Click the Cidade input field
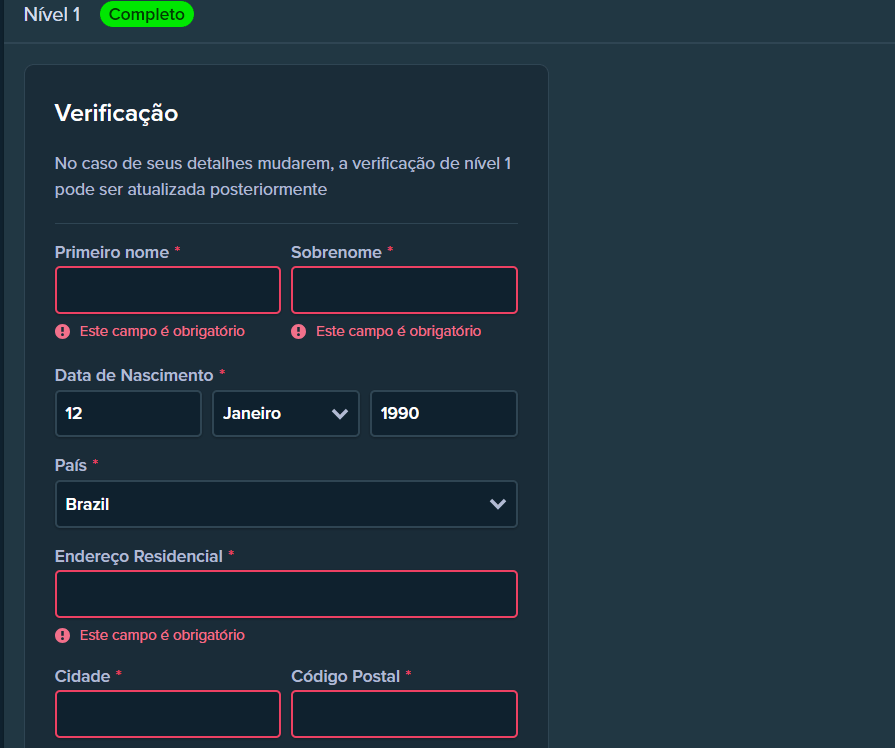The image size is (895, 748). pos(168,714)
